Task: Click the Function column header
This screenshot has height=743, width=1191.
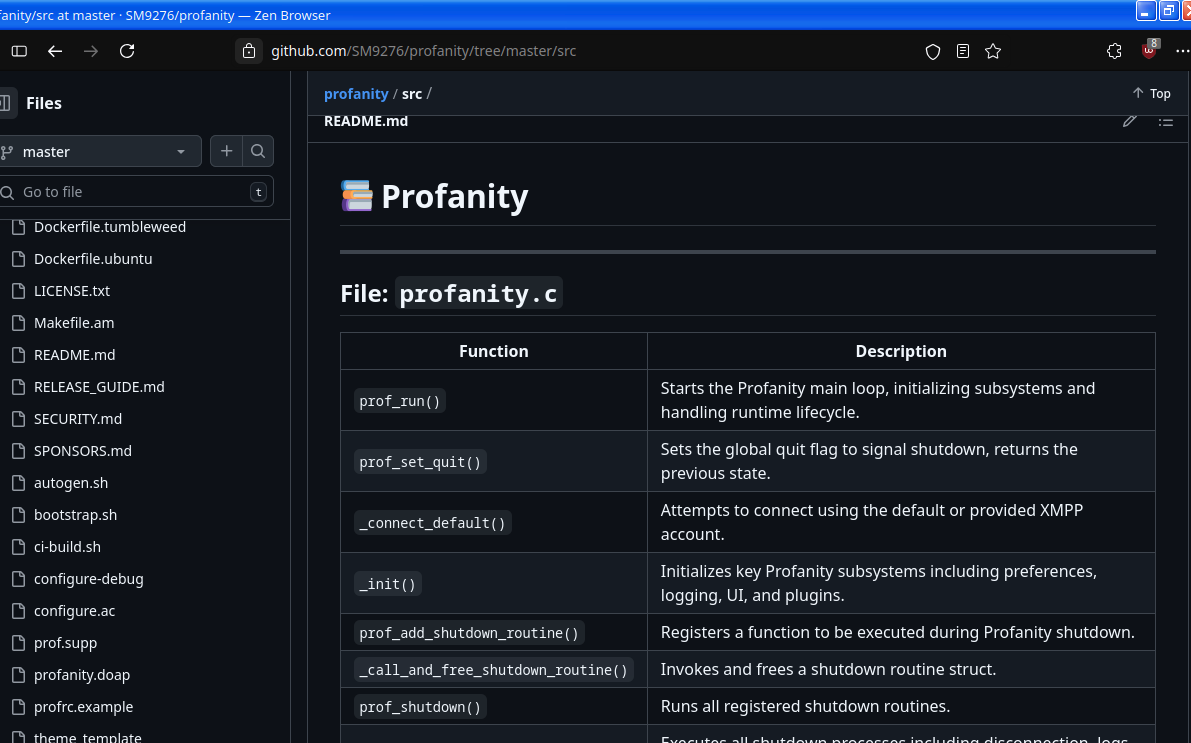Action: pyautogui.click(x=494, y=351)
